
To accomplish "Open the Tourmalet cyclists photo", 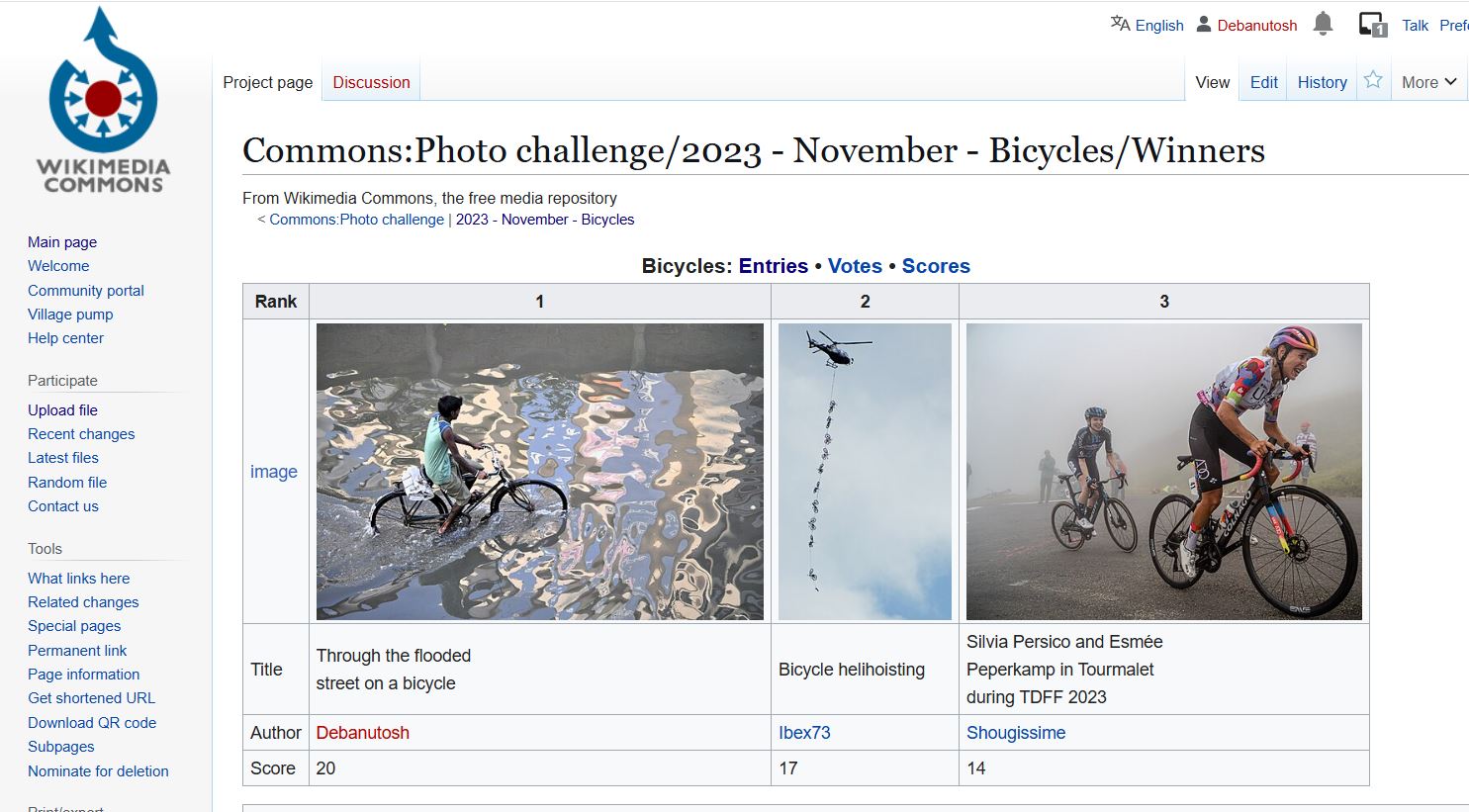I will click(x=1163, y=471).
